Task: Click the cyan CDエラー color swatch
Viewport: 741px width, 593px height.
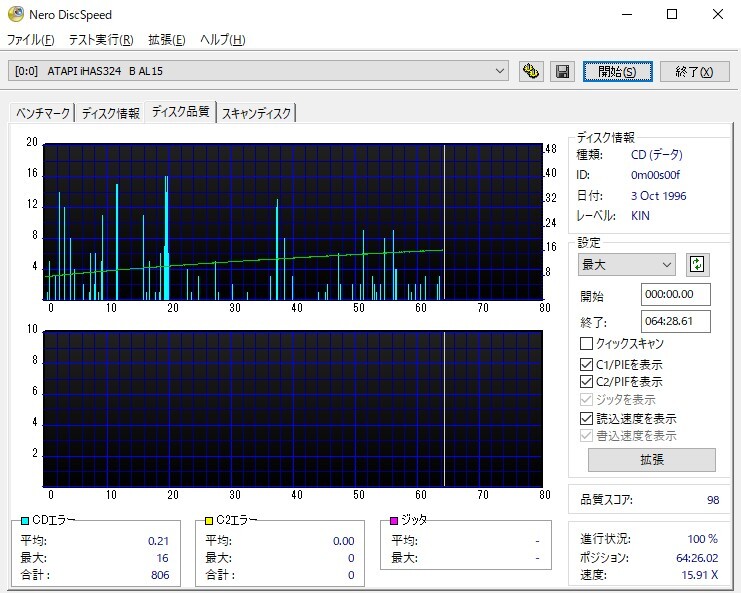Action: coord(25,521)
